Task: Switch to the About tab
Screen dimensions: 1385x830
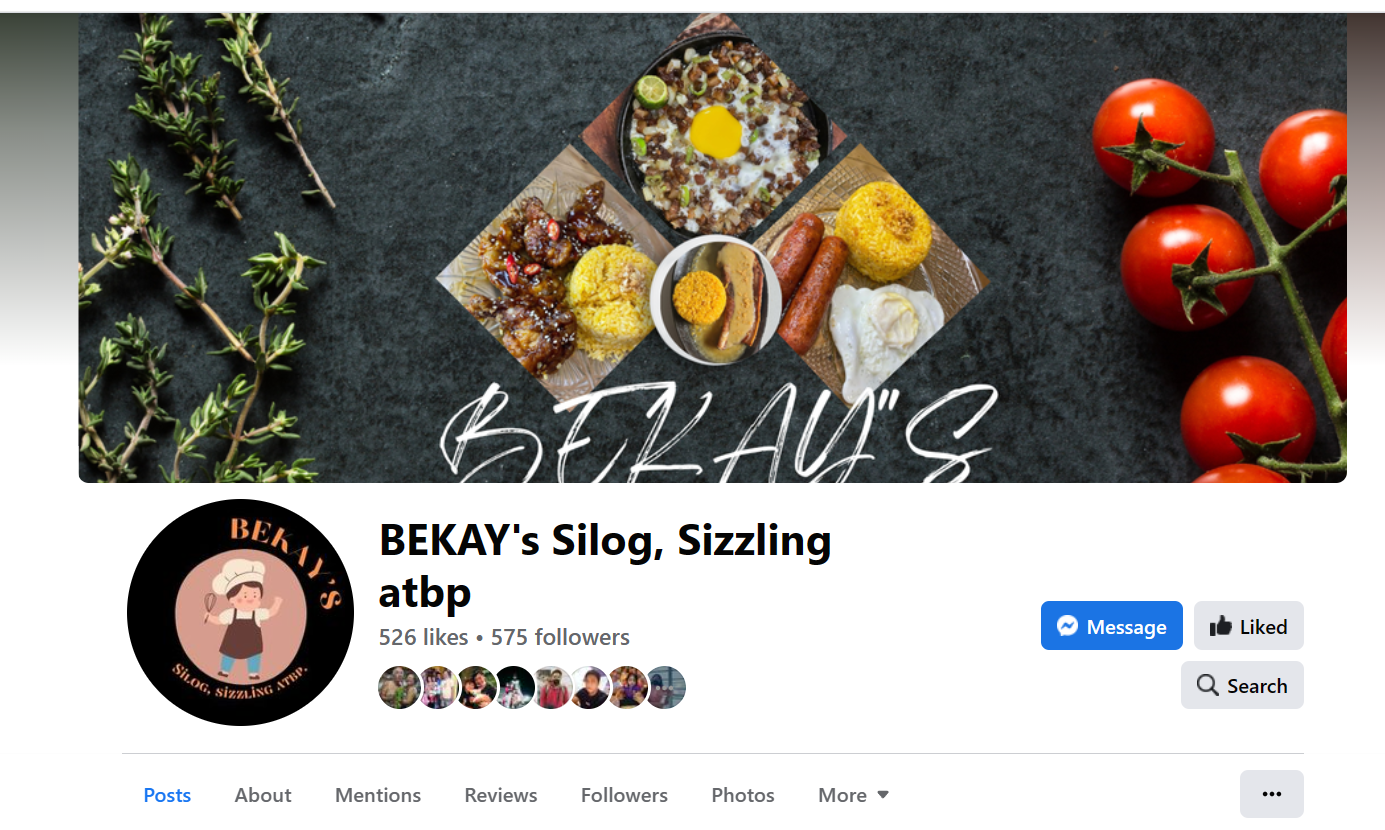Action: (x=263, y=795)
